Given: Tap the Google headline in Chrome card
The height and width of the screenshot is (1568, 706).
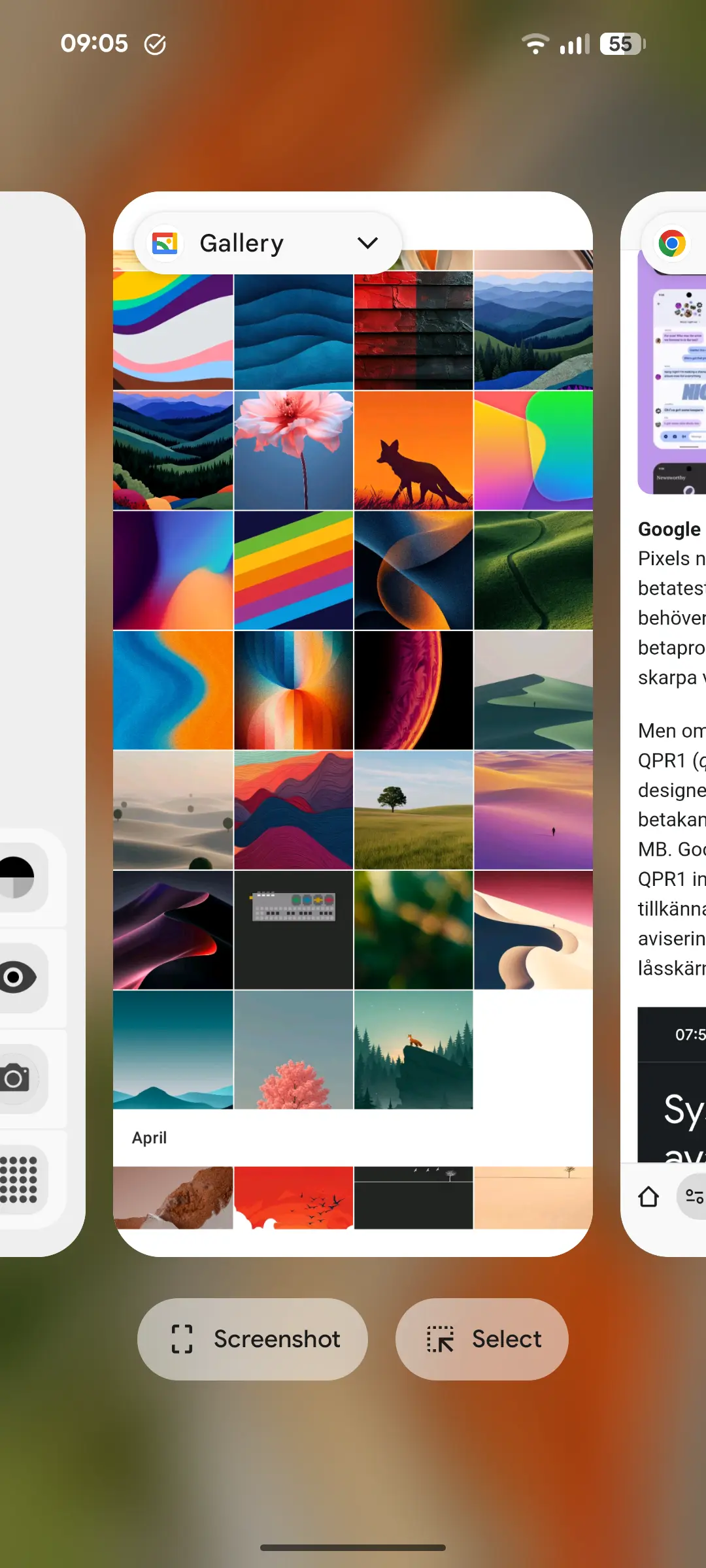Looking at the screenshot, I should pyautogui.click(x=669, y=529).
